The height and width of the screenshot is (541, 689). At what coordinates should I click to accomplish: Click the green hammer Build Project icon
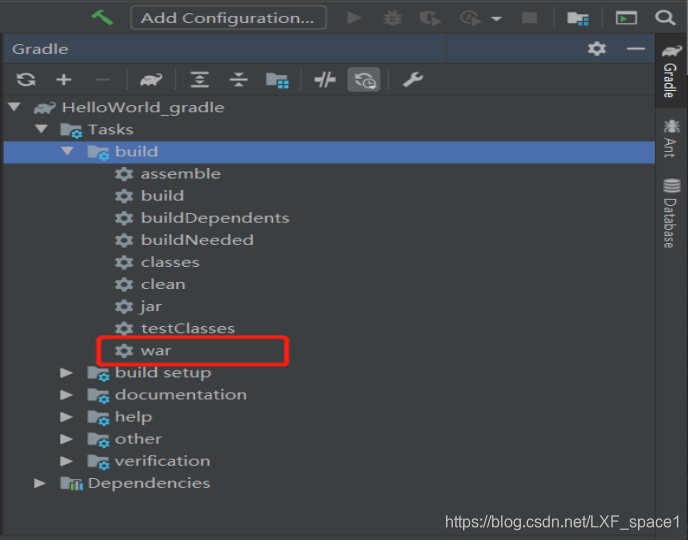[x=102, y=18]
